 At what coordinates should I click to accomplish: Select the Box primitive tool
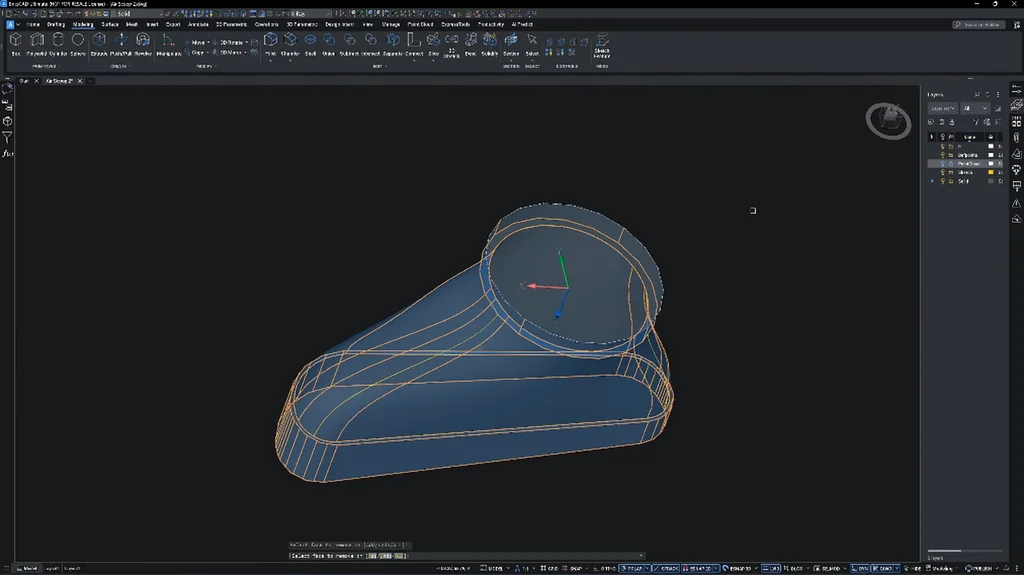coord(16,44)
